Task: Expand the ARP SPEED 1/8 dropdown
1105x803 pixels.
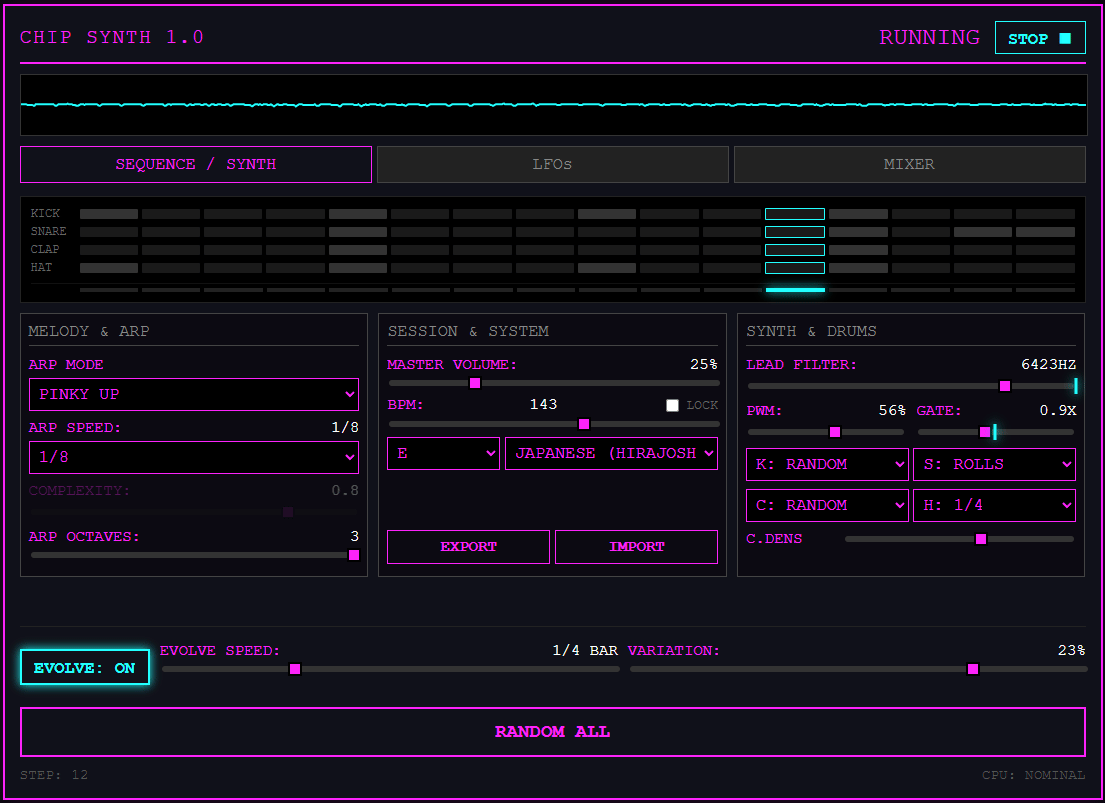Action: 194,458
